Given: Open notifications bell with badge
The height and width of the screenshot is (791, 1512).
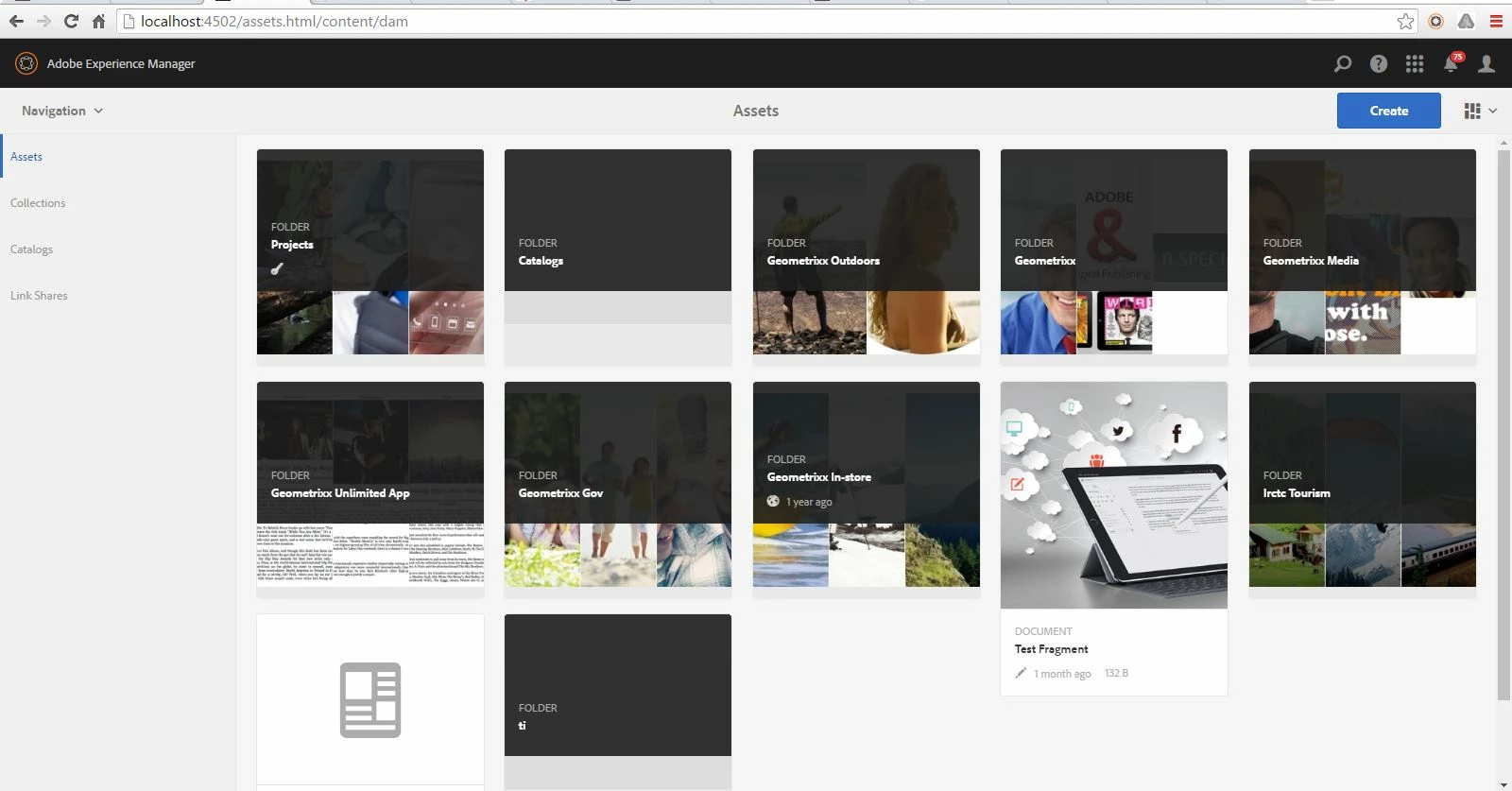Looking at the screenshot, I should pos(1452,62).
